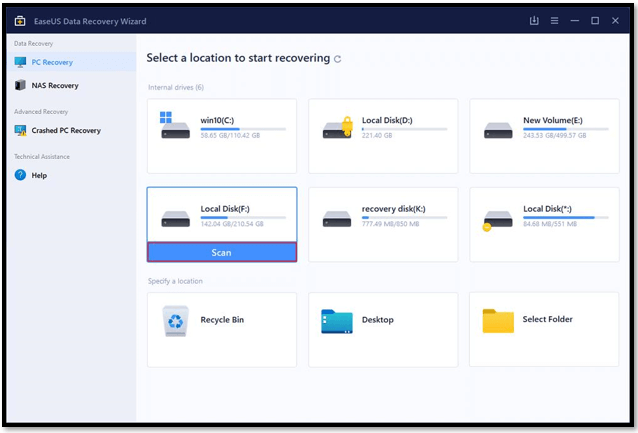Refresh the drive list icon
The width and height of the screenshot is (638, 433).
coord(337,59)
